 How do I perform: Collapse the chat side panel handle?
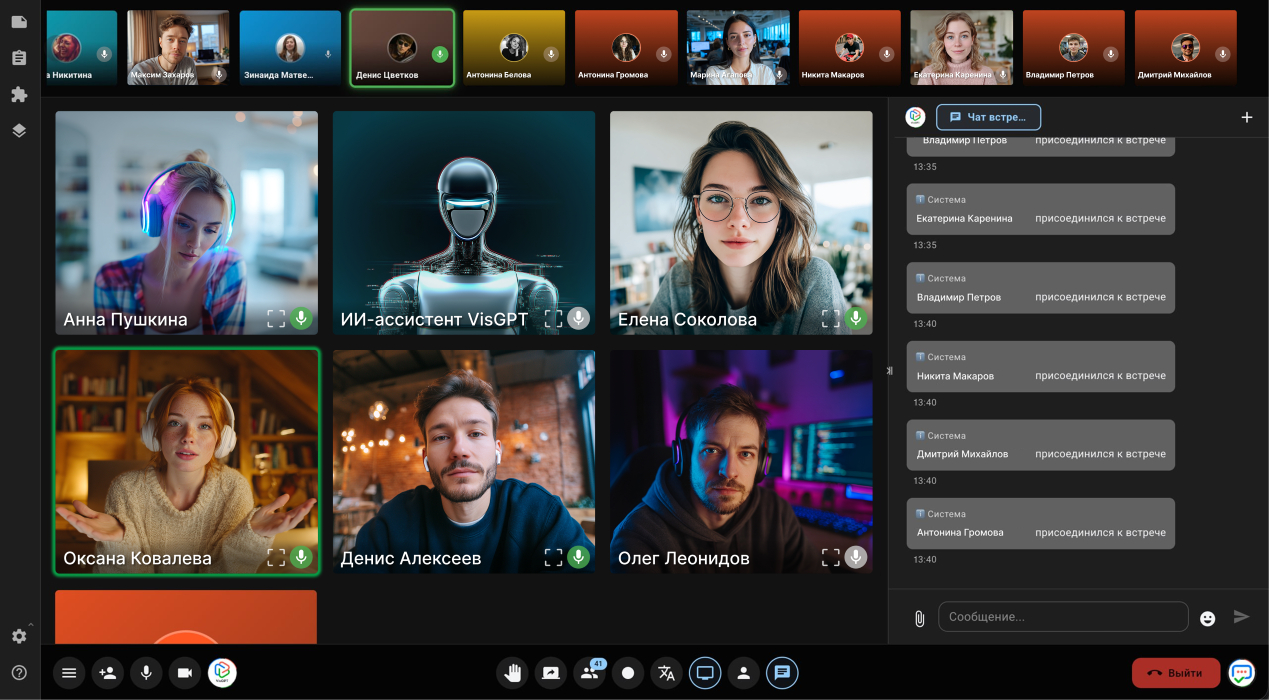(889, 371)
